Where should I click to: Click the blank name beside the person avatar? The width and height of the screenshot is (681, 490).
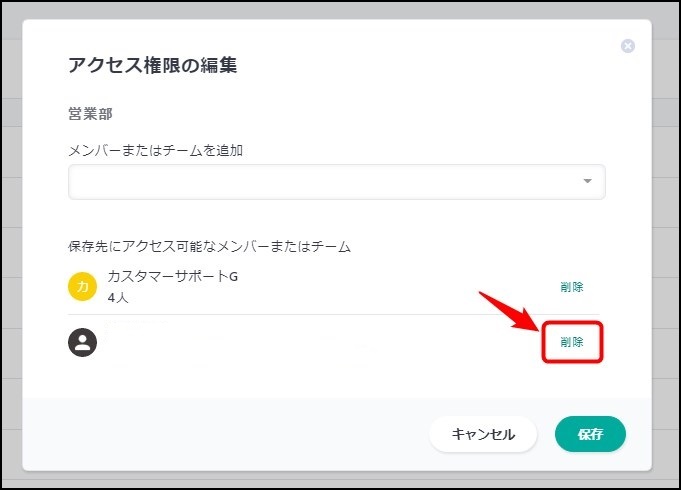(x=230, y=343)
